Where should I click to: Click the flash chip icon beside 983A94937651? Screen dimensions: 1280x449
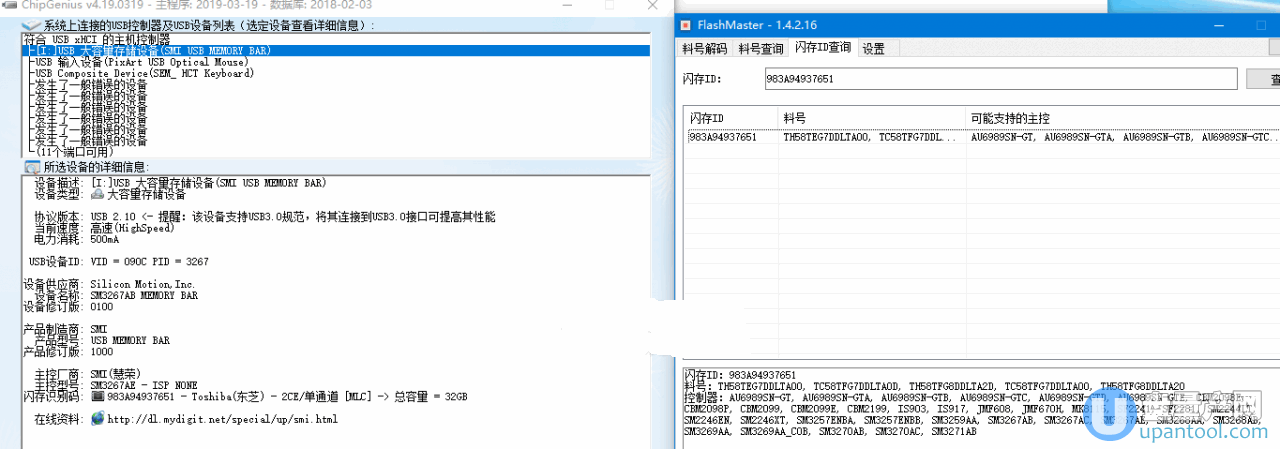tap(98, 397)
